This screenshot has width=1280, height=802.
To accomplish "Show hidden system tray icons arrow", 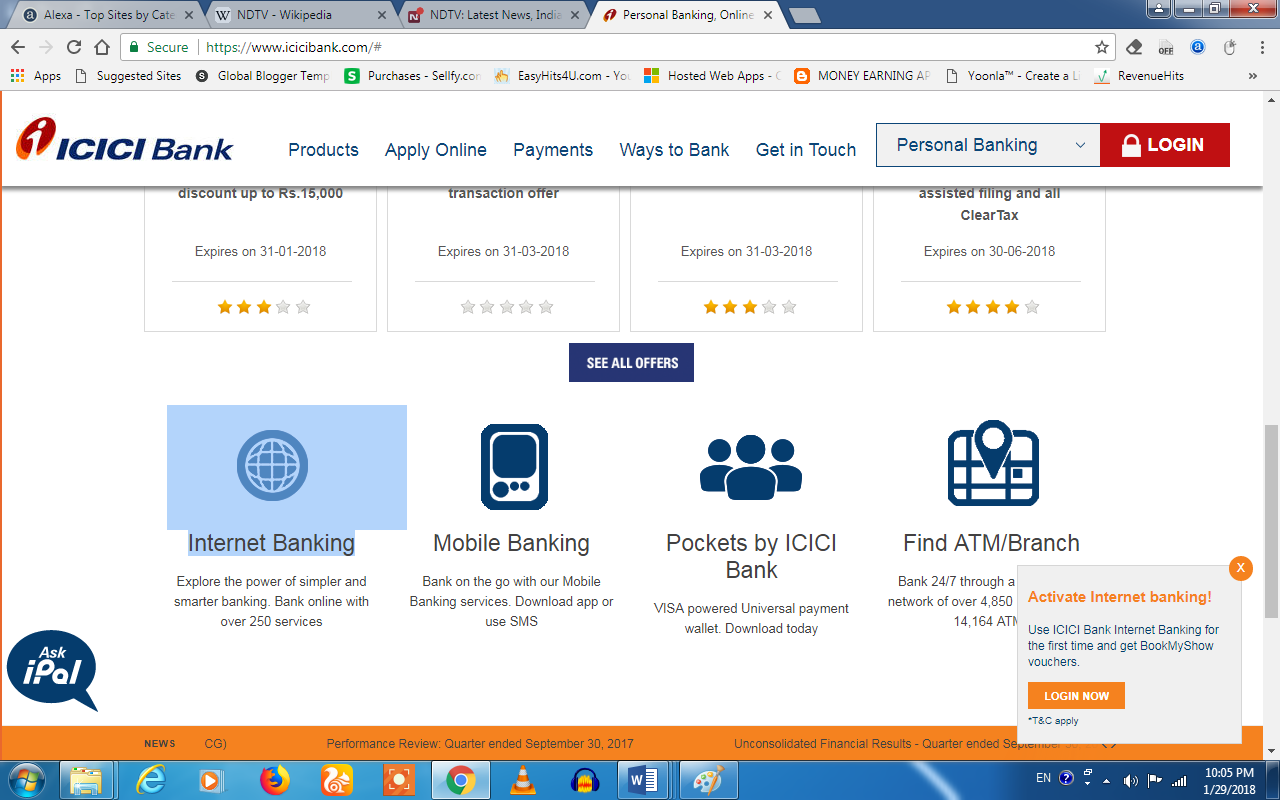I will tap(1106, 780).
